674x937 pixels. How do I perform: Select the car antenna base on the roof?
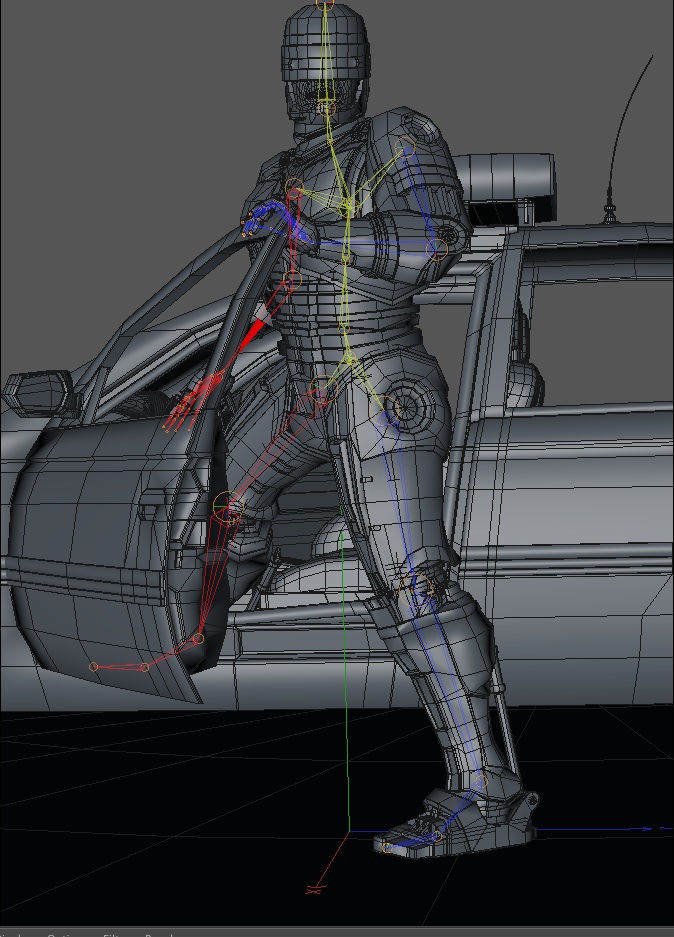(x=609, y=212)
